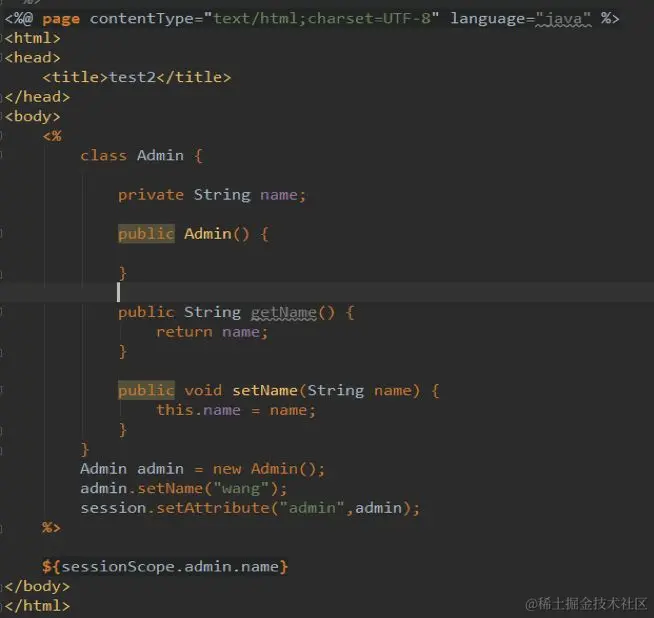Click highlighted 'public' before void setName
This screenshot has height=618, width=654.
(x=146, y=390)
